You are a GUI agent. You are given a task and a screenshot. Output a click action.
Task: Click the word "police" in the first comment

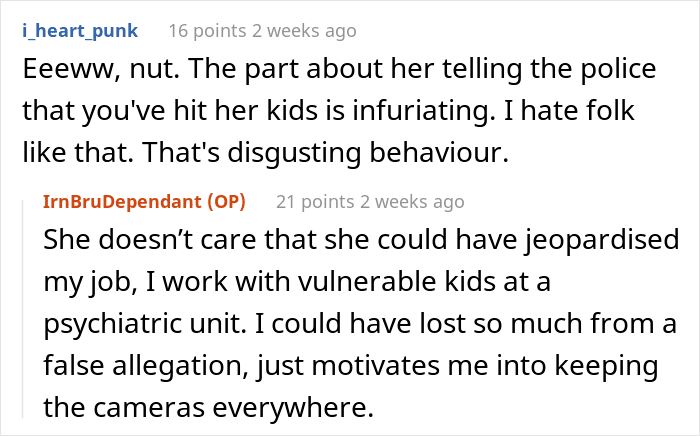click(x=618, y=70)
